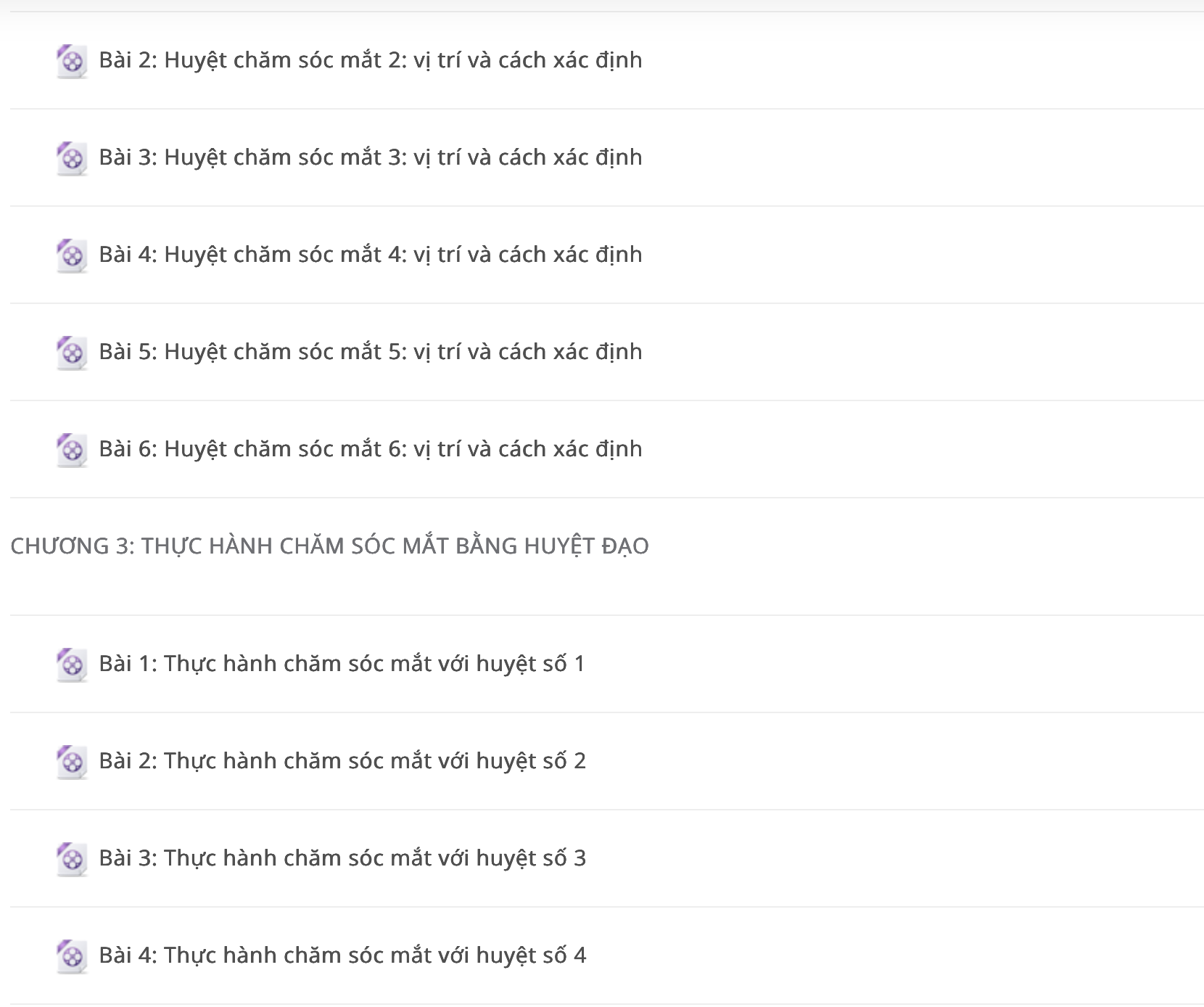Open lesson Bài 2: Huyệt chăm sóc mắt 2
1204x1007 pixels.
[371, 60]
